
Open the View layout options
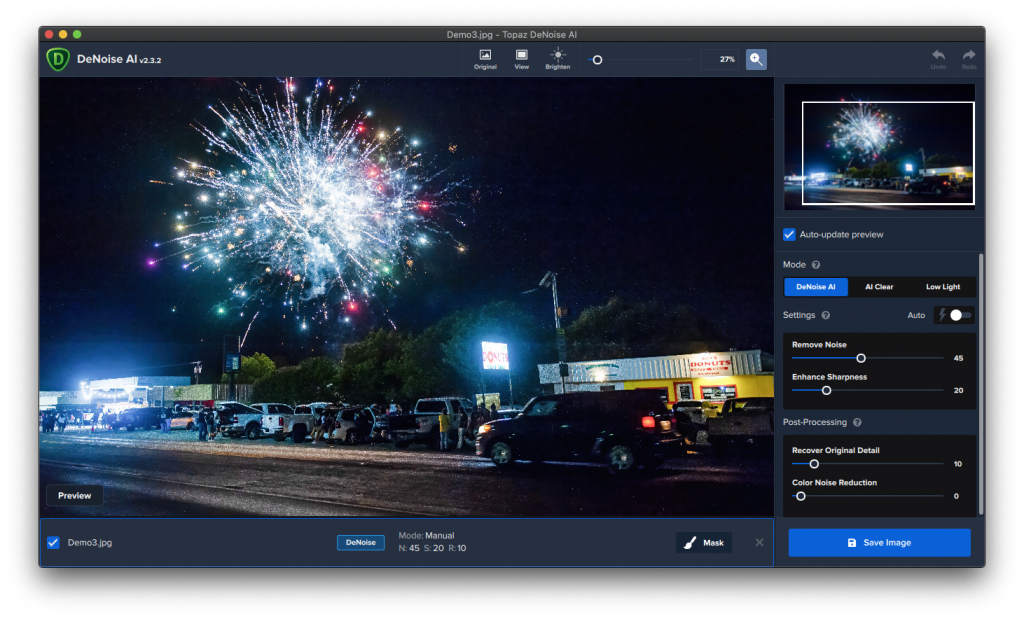[x=521, y=59]
